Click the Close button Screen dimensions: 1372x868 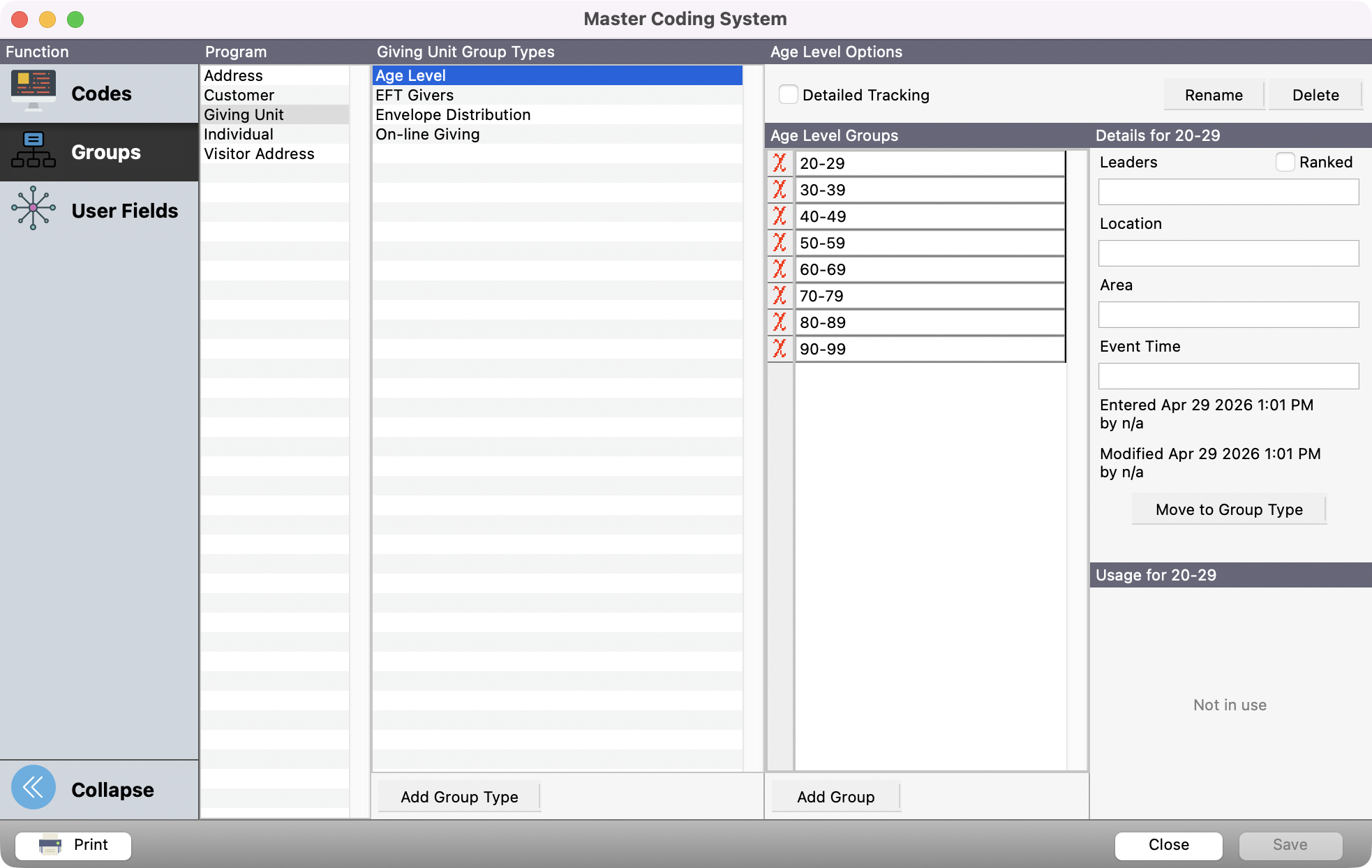tap(1169, 845)
